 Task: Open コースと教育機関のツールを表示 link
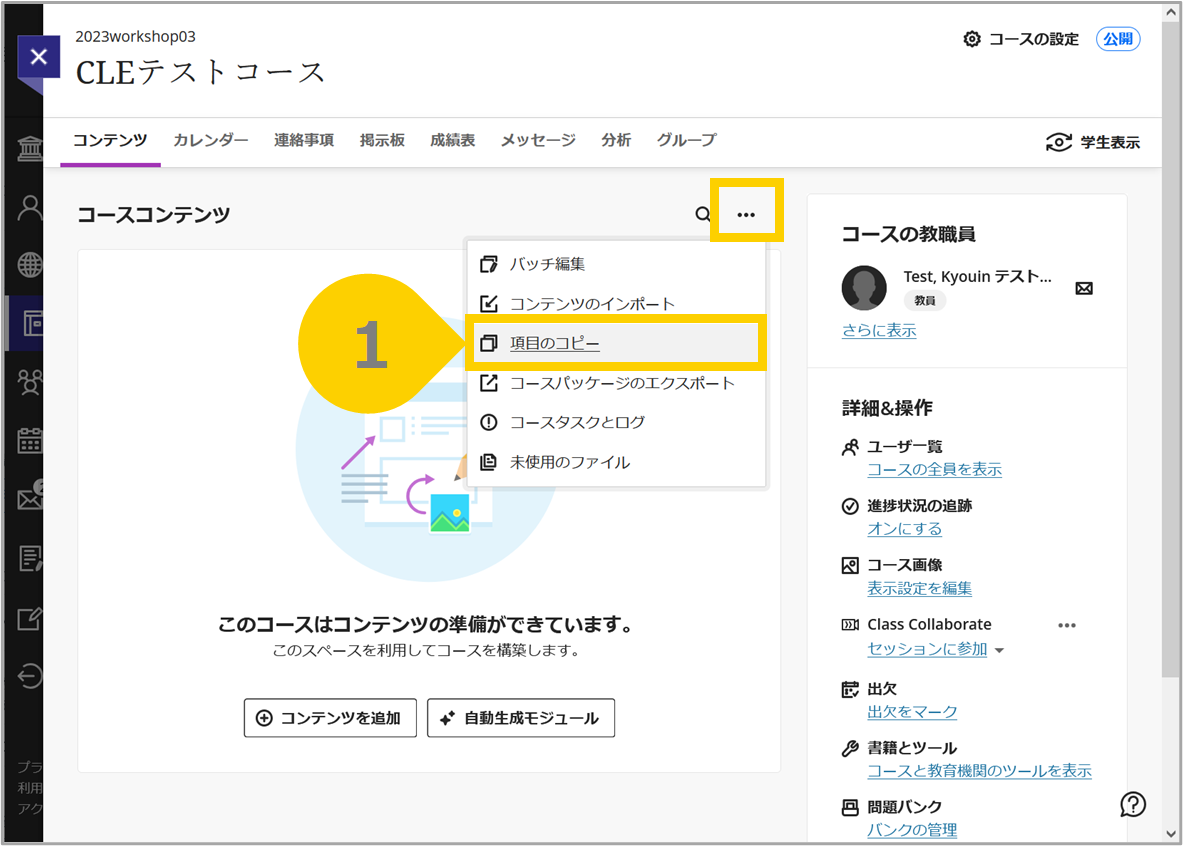tap(979, 771)
